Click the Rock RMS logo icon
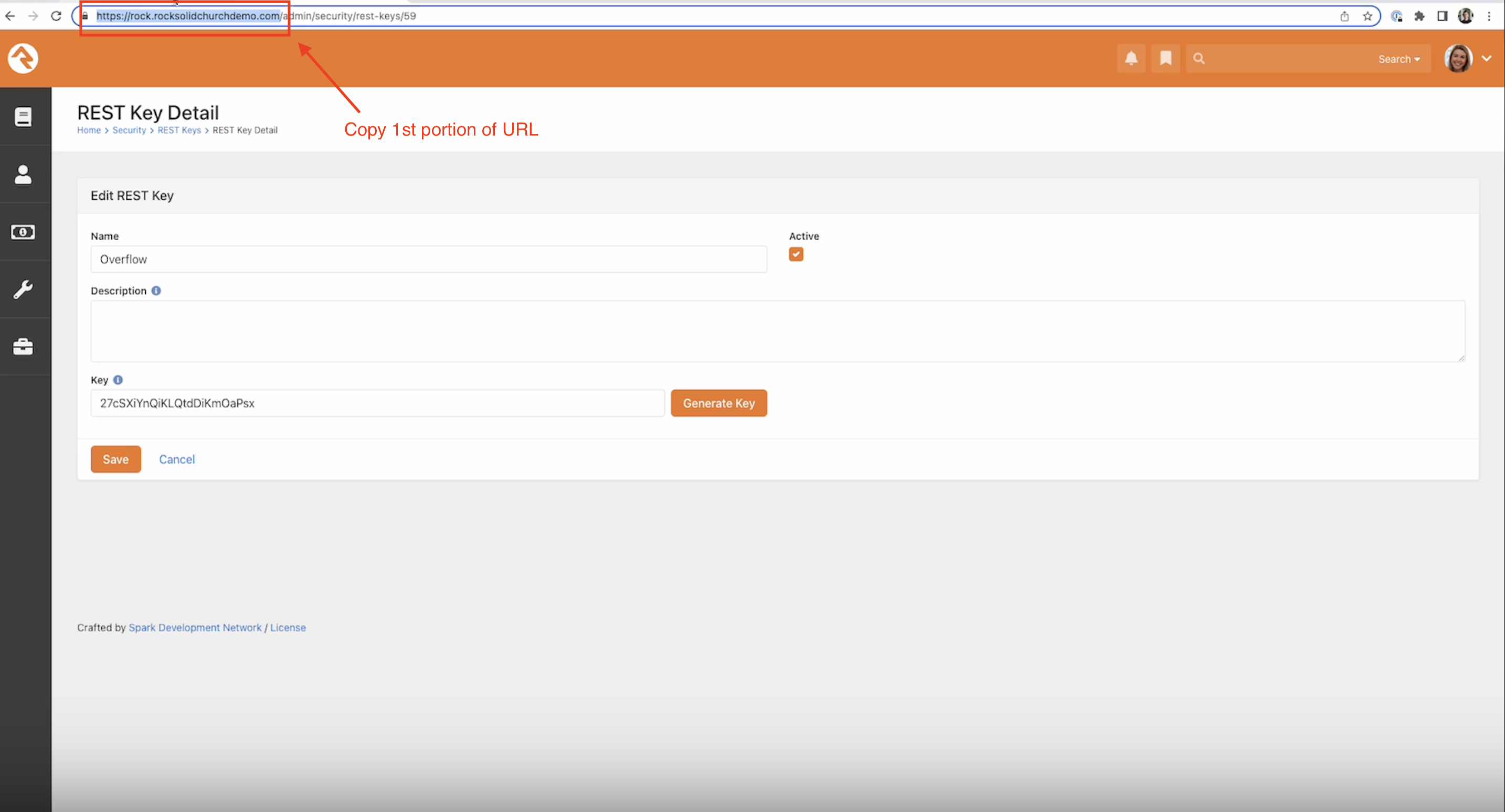Screen dimensions: 1505x812 pos(23,58)
